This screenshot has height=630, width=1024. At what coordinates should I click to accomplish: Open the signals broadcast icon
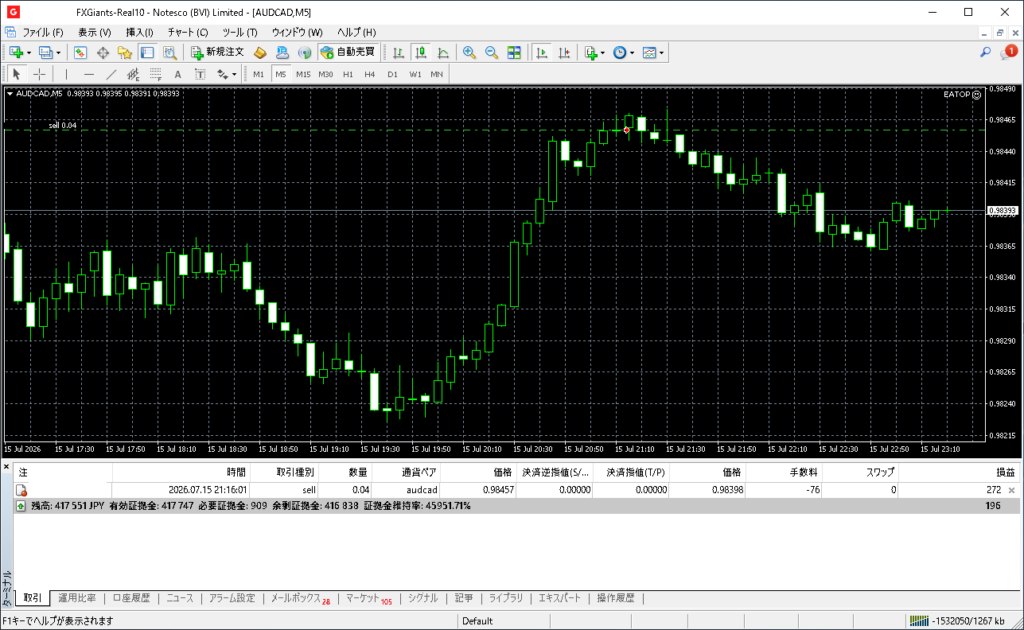click(304, 53)
